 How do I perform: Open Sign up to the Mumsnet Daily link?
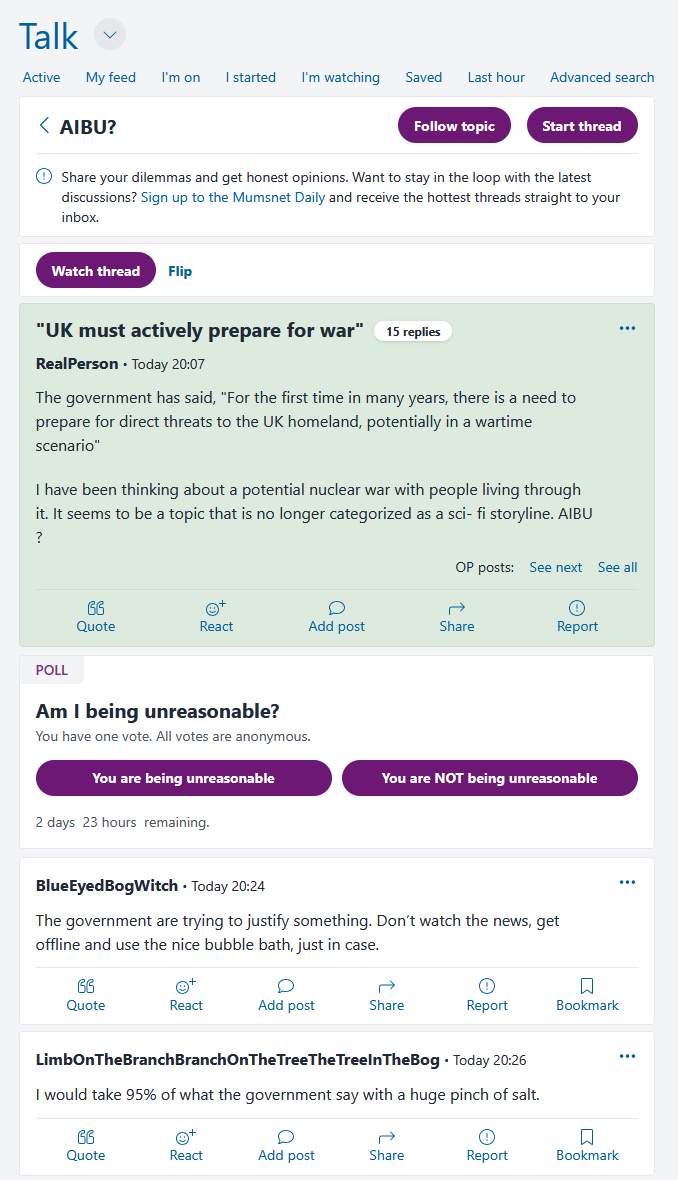tap(233, 197)
